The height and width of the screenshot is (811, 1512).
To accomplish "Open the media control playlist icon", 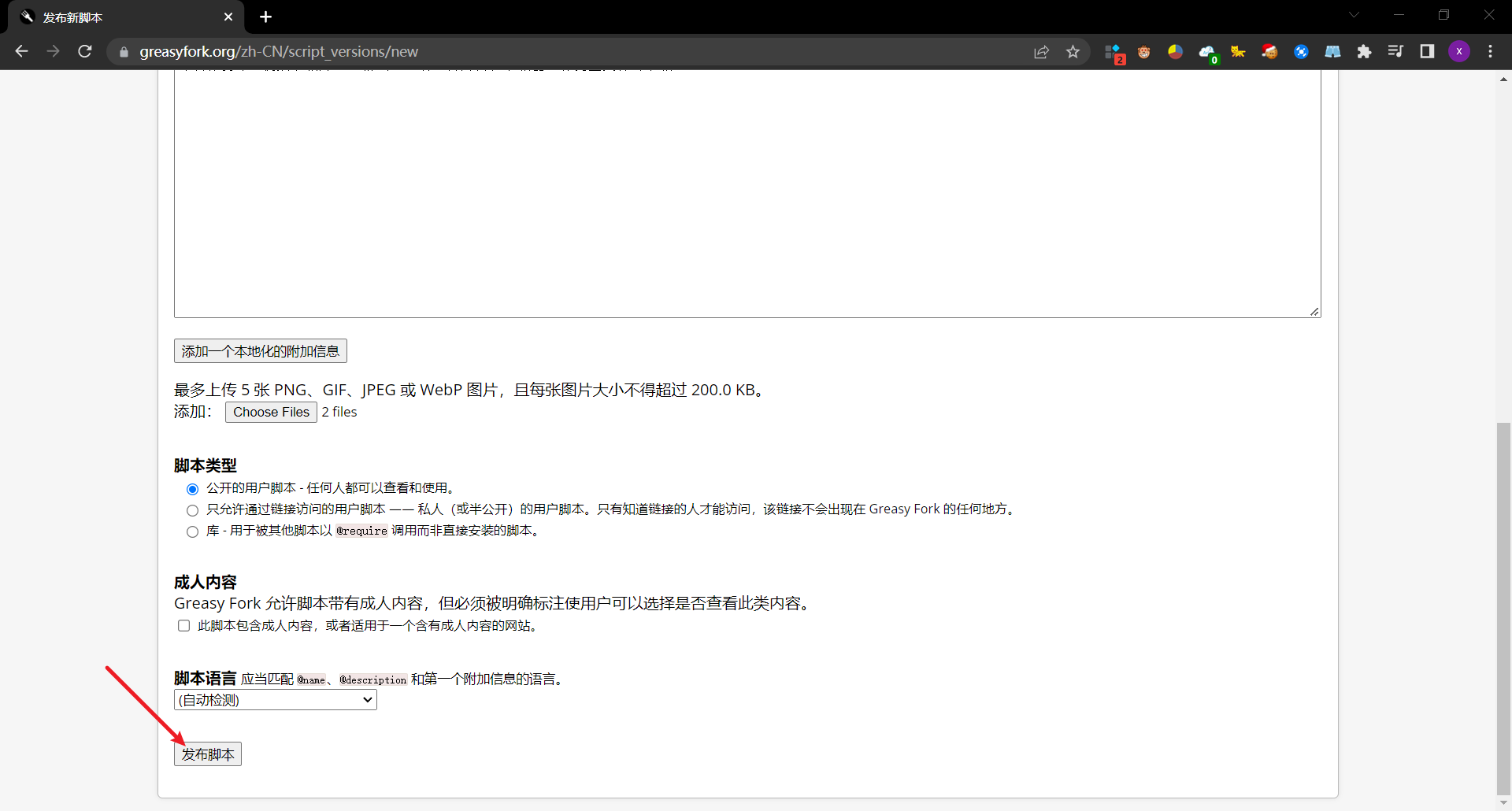I will [x=1395, y=51].
